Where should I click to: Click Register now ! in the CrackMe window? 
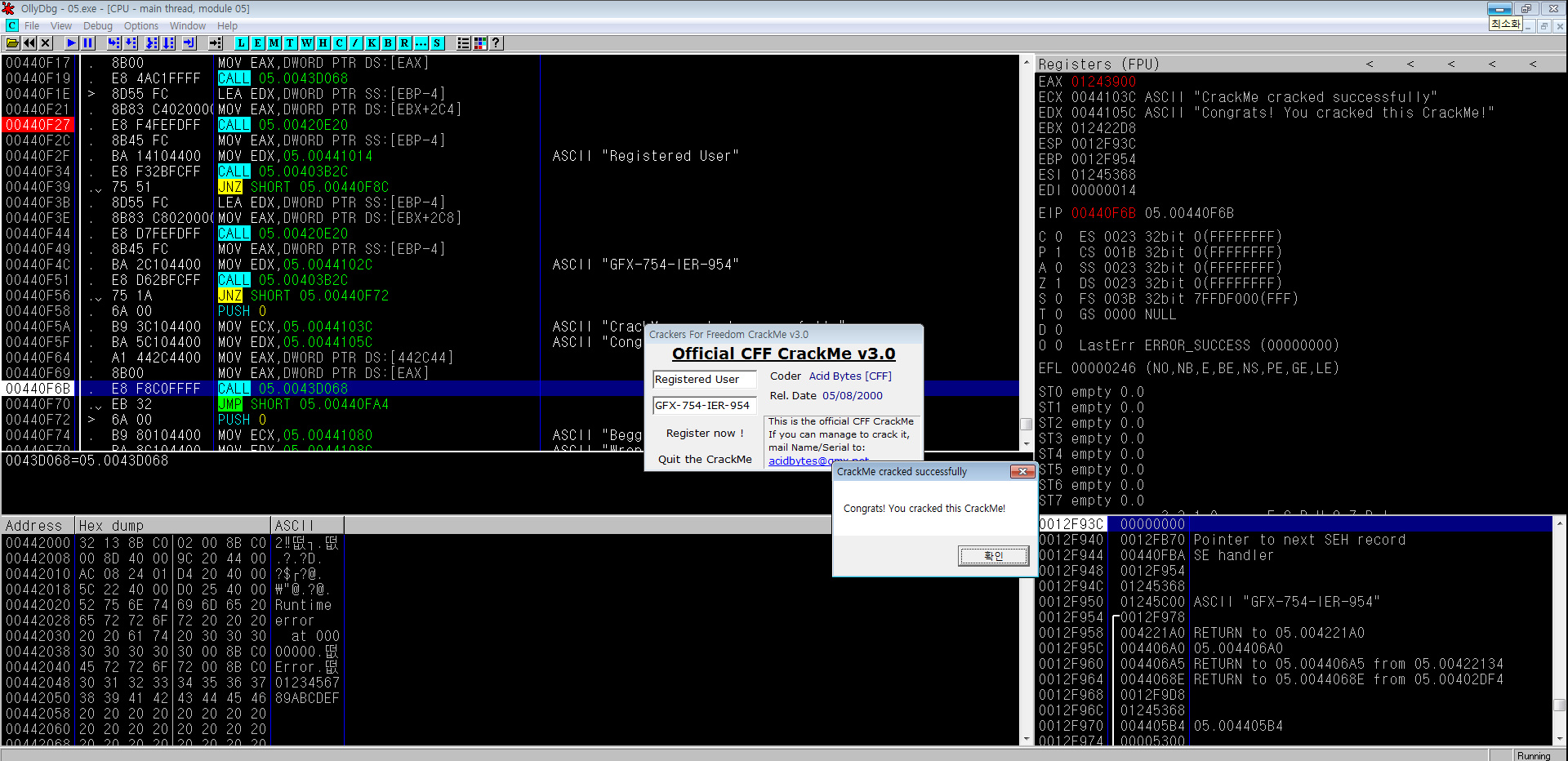705,434
